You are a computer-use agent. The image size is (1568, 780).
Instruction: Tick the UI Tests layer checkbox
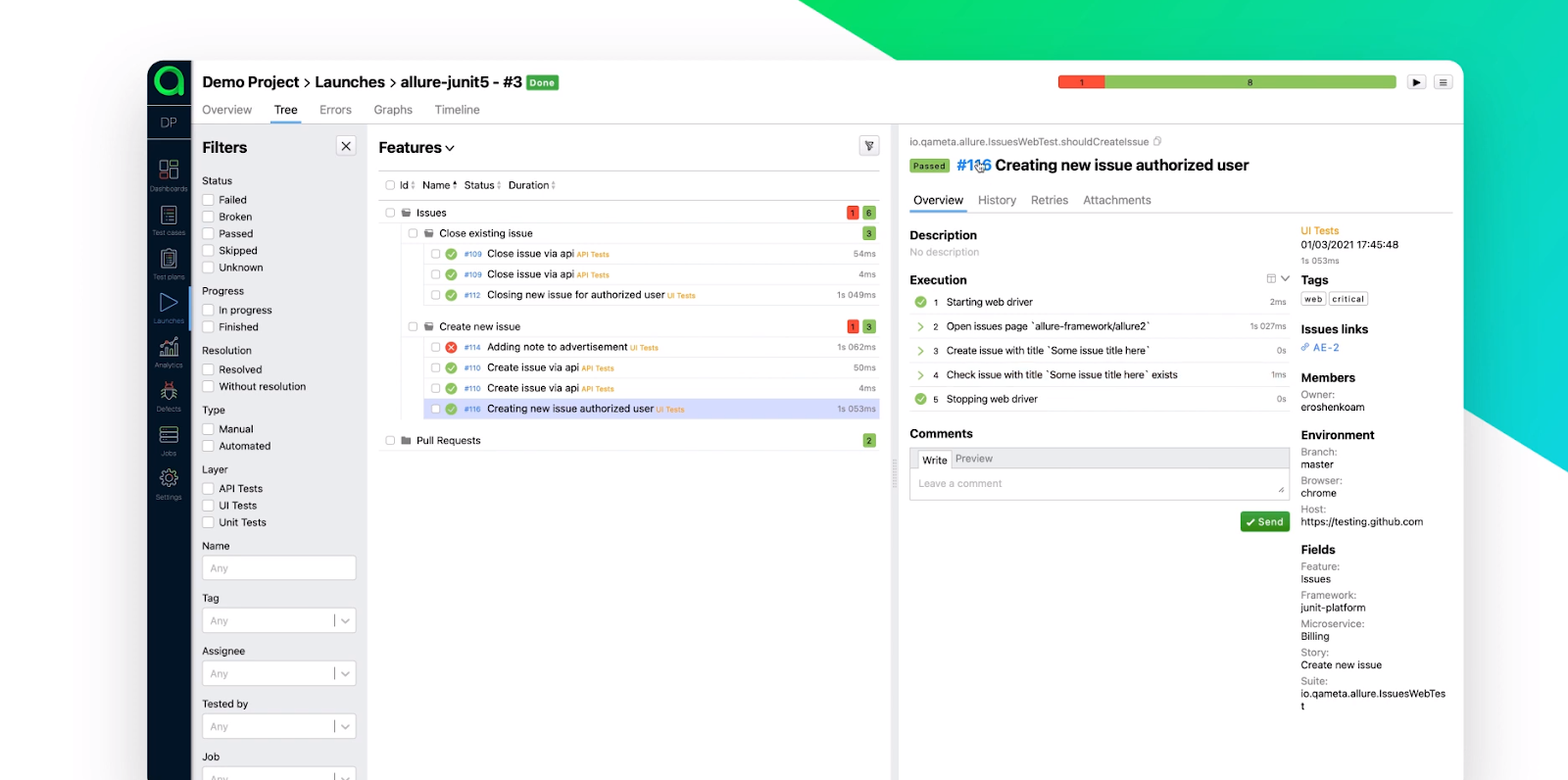(x=209, y=506)
